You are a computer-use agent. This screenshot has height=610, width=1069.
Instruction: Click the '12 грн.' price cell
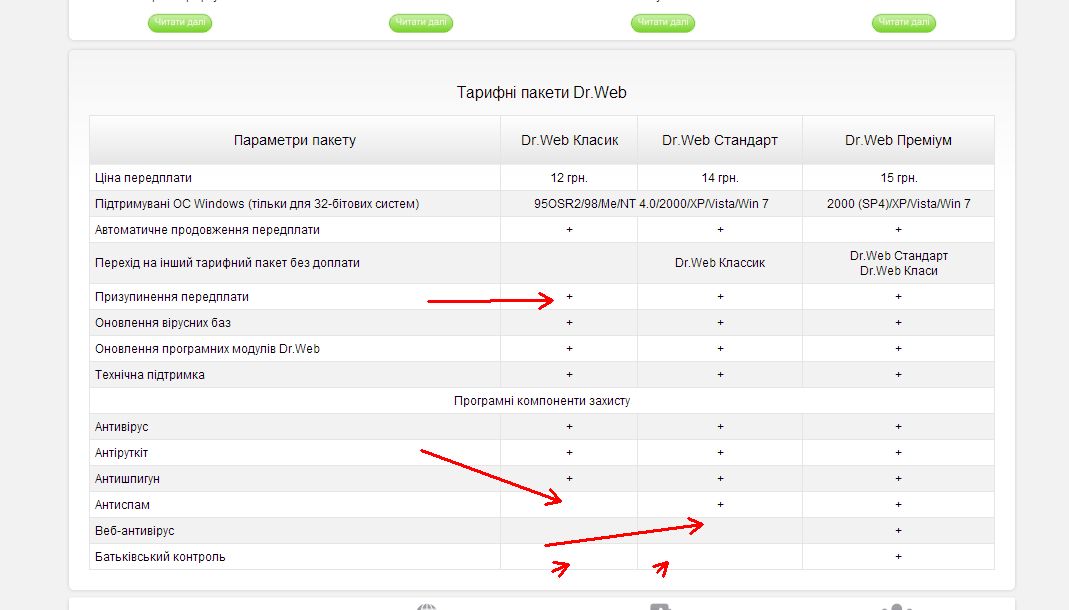pyautogui.click(x=569, y=178)
